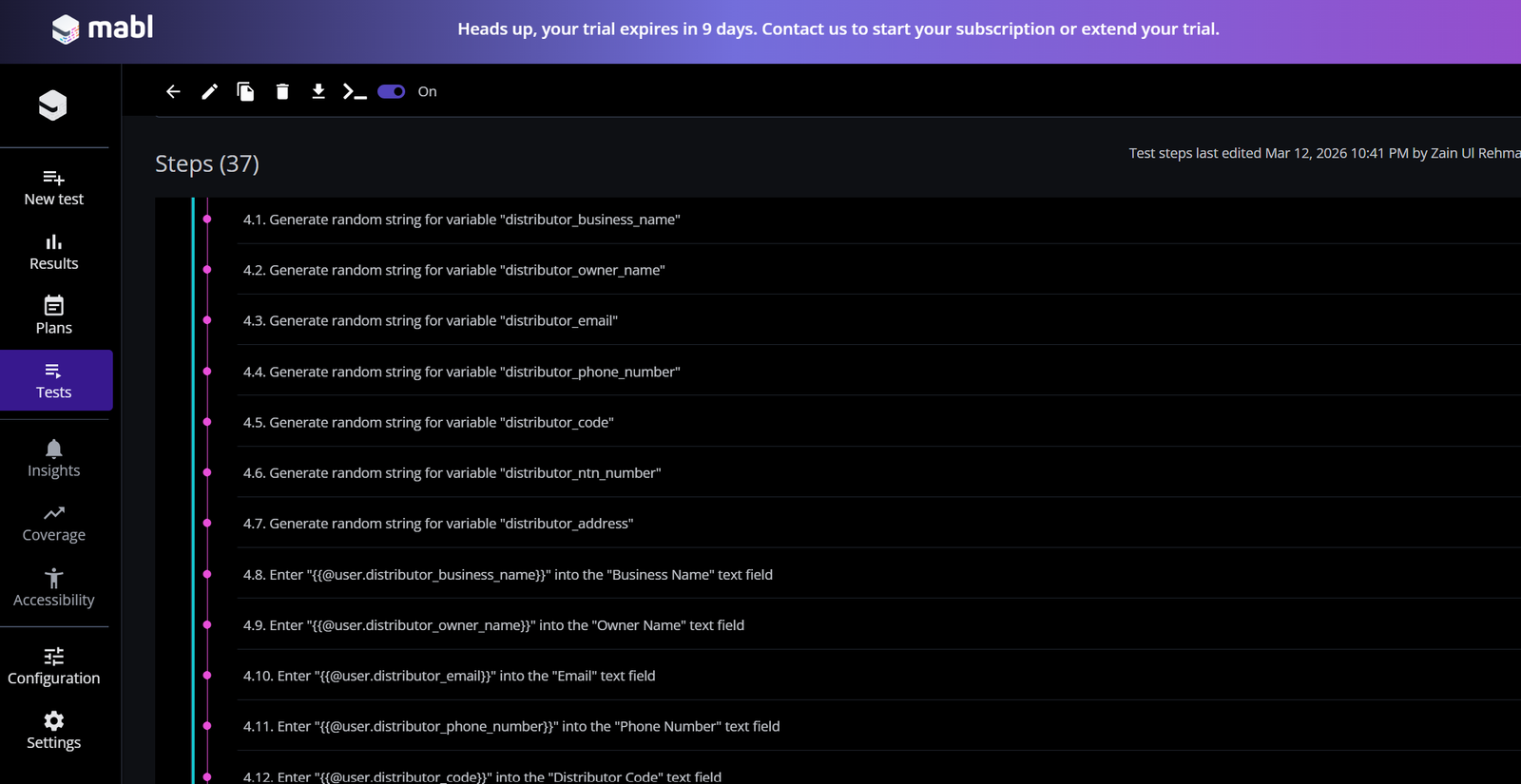Go to Plans in the sidebar

click(x=54, y=316)
